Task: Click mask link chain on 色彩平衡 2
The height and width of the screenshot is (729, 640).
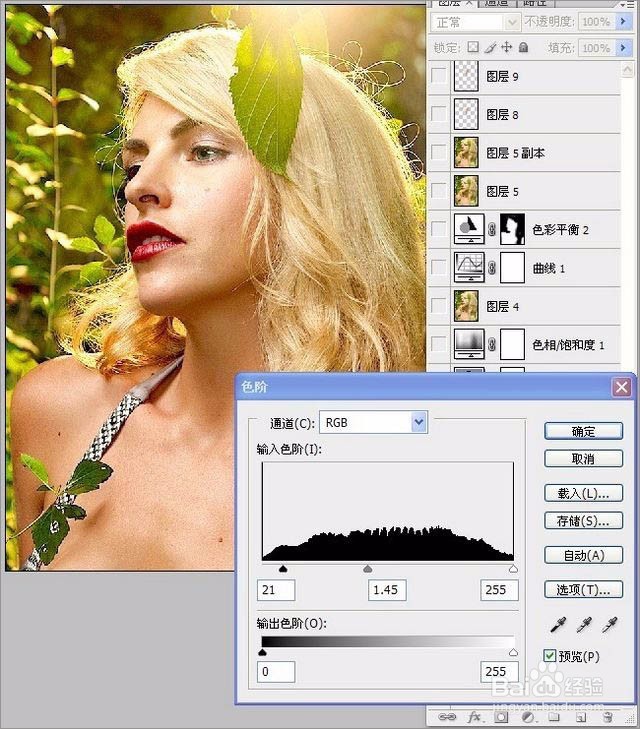Action: tap(492, 229)
